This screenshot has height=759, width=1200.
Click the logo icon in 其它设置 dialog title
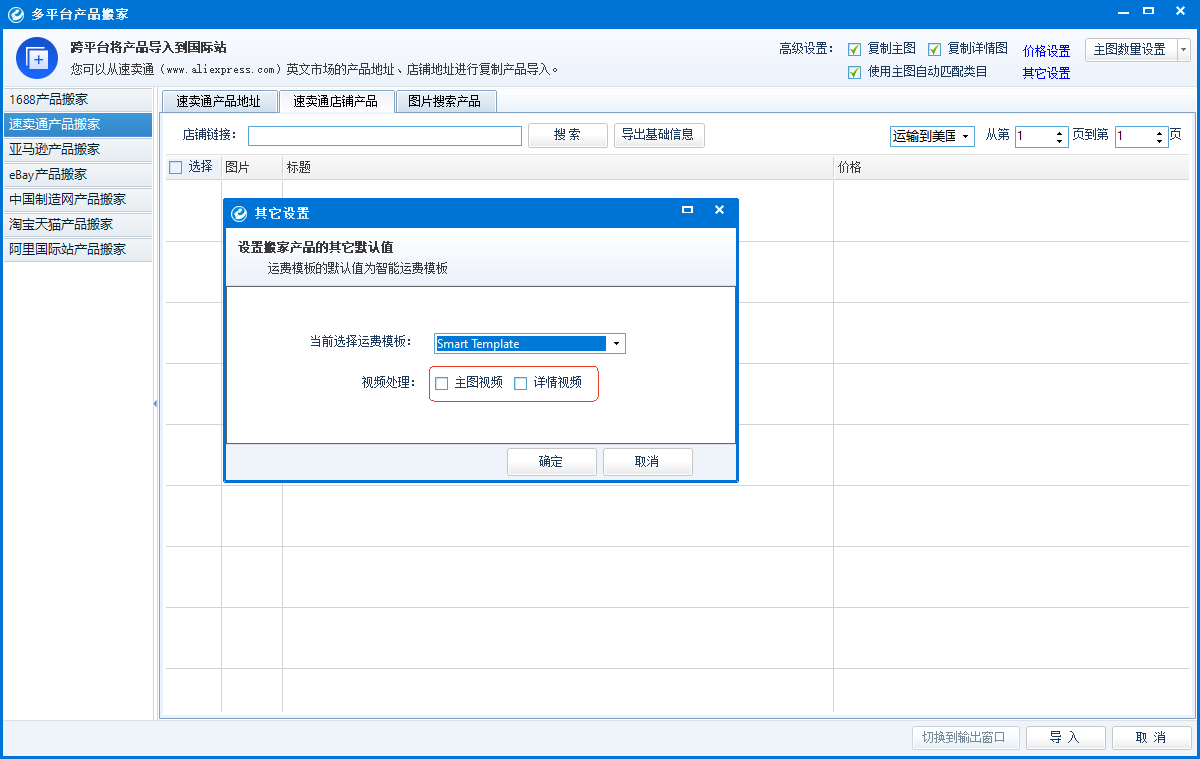[x=239, y=213]
